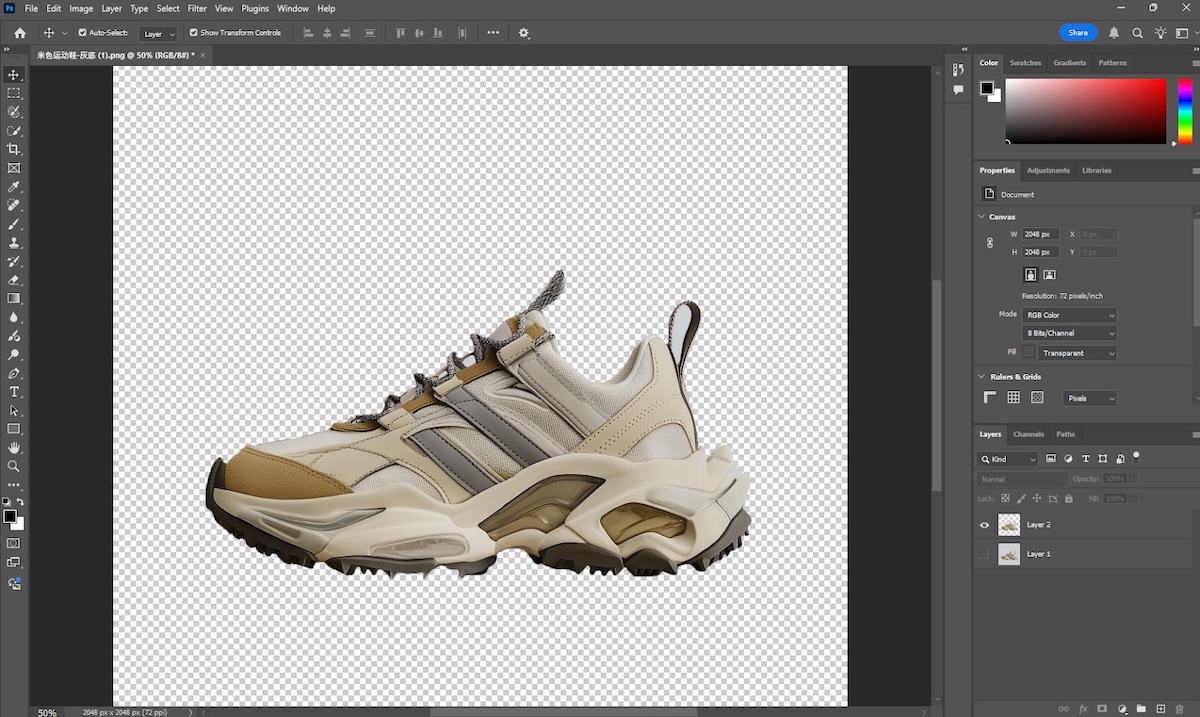Viewport: 1200px width, 717px height.
Task: Open the 8 Bits/Channel dropdown
Action: pos(1069,333)
